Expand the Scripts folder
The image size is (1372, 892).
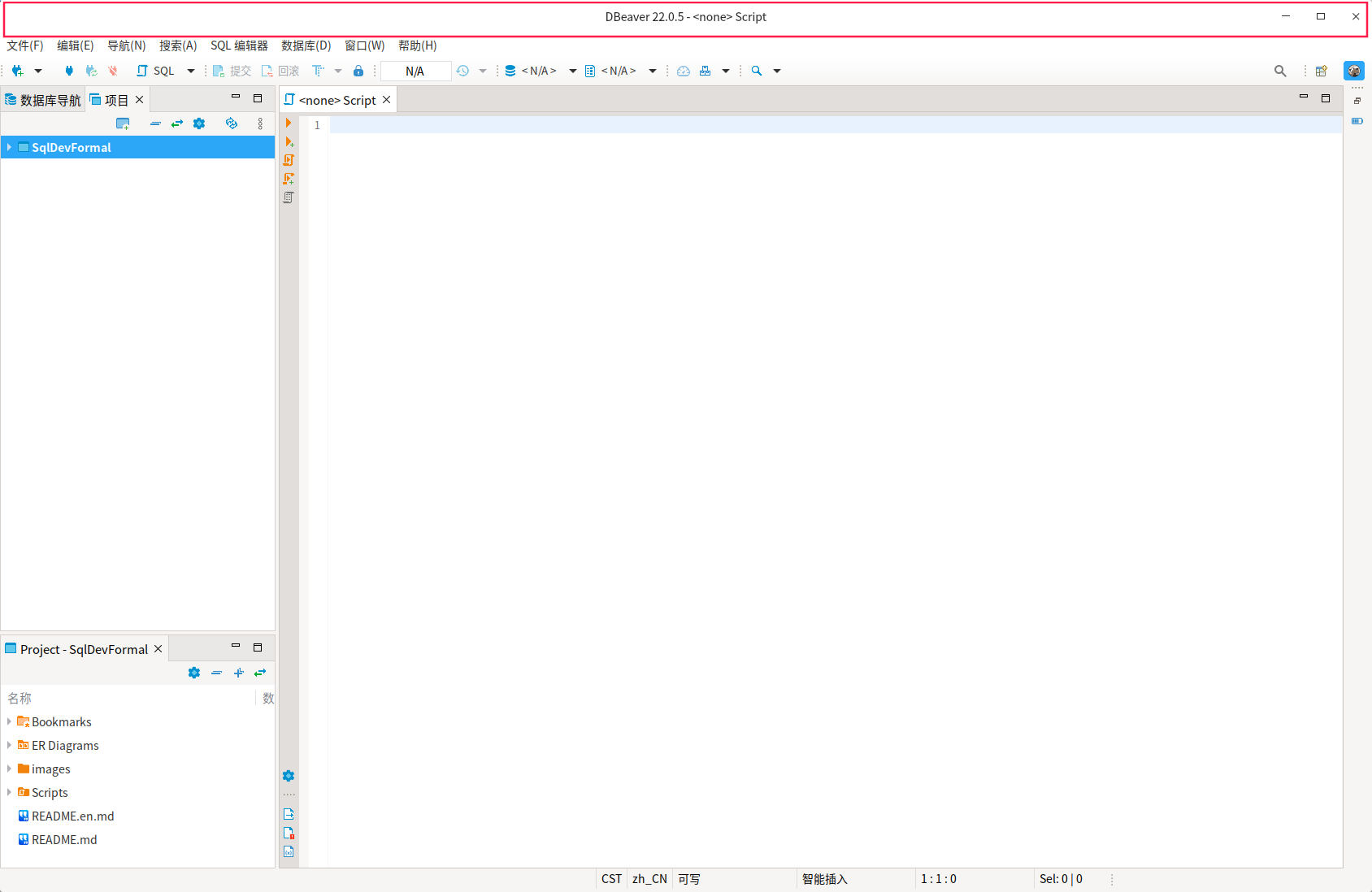(9, 792)
